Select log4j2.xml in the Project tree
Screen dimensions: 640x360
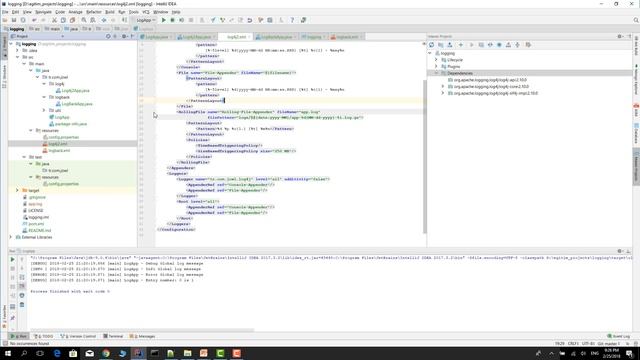[58, 144]
